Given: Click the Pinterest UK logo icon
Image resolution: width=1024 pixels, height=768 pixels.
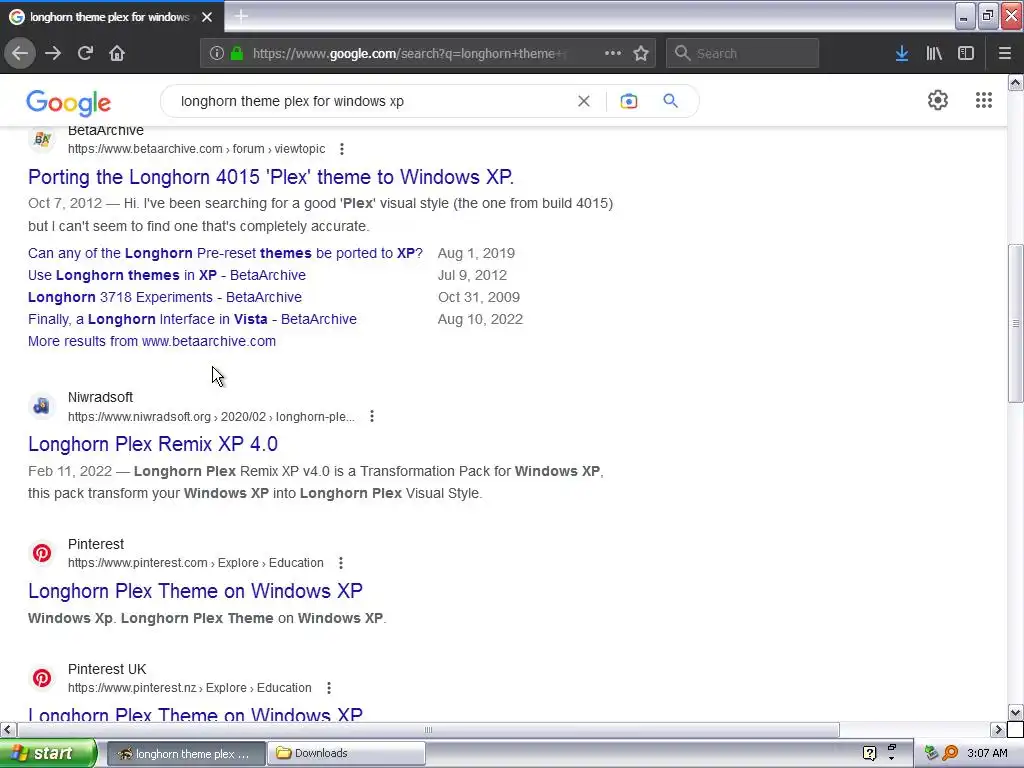Looking at the screenshot, I should click(x=42, y=678).
